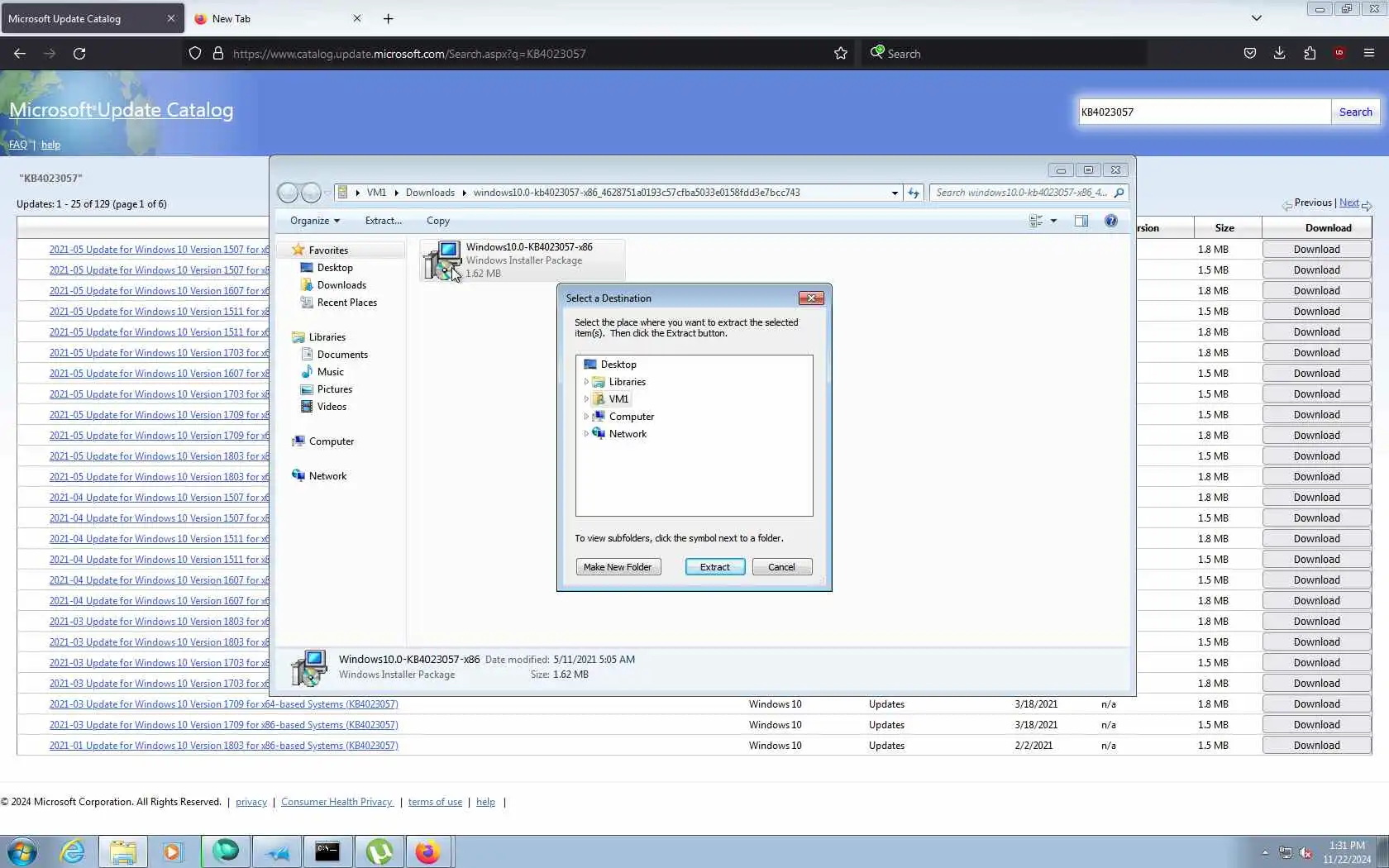
Task: Open the 2021-03 Version 1709 x64 update link
Action: [223, 704]
